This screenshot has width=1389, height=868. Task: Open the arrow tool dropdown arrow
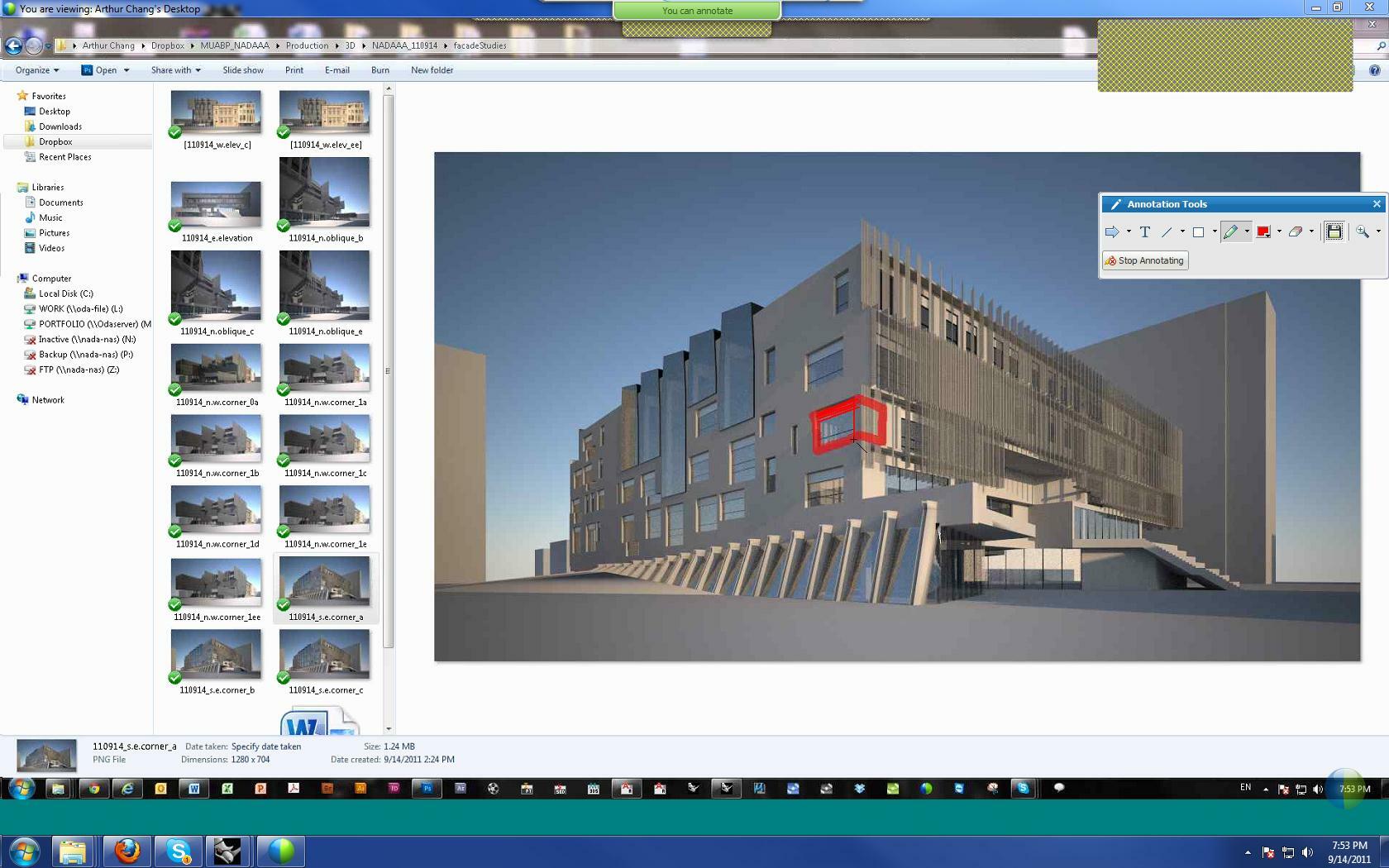1129,232
